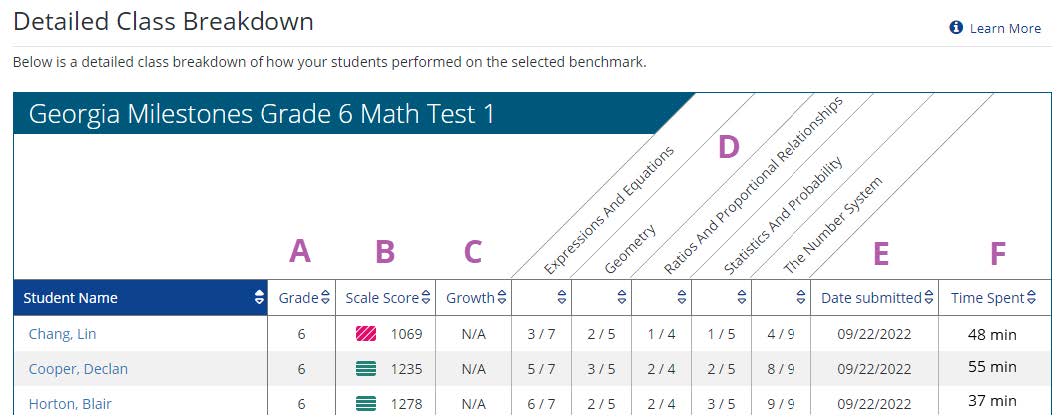Click the Date submitted sort arrows
This screenshot has height=419, width=1058.
[x=929, y=297]
